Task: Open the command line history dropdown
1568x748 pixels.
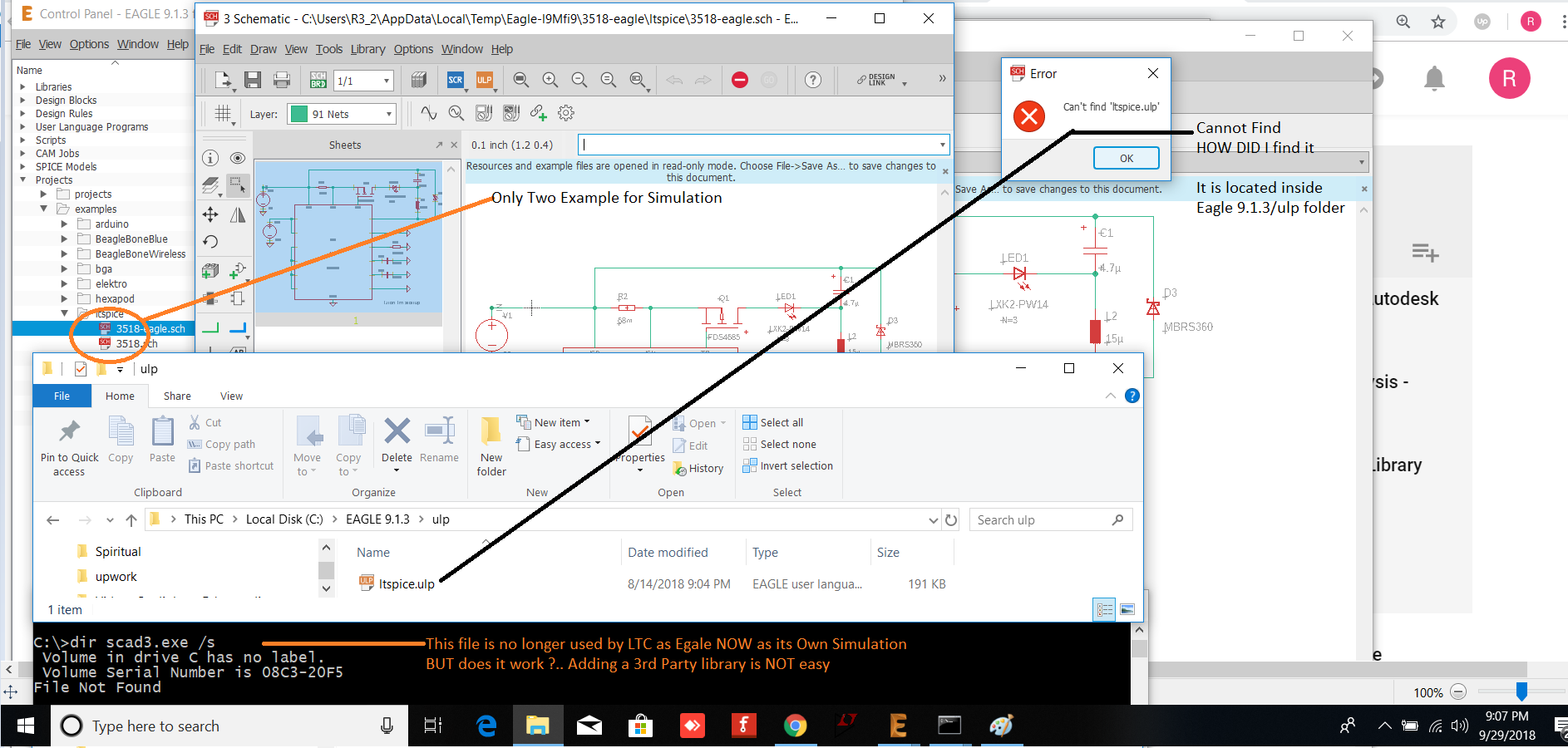Action: point(942,145)
